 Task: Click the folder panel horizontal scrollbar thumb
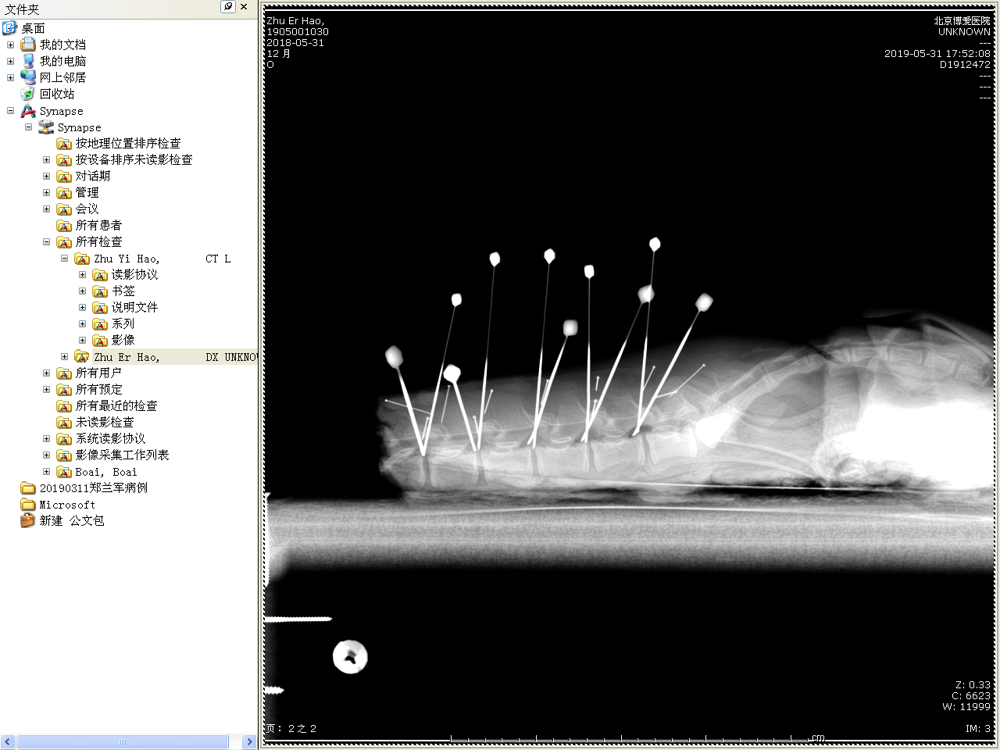(x=122, y=742)
